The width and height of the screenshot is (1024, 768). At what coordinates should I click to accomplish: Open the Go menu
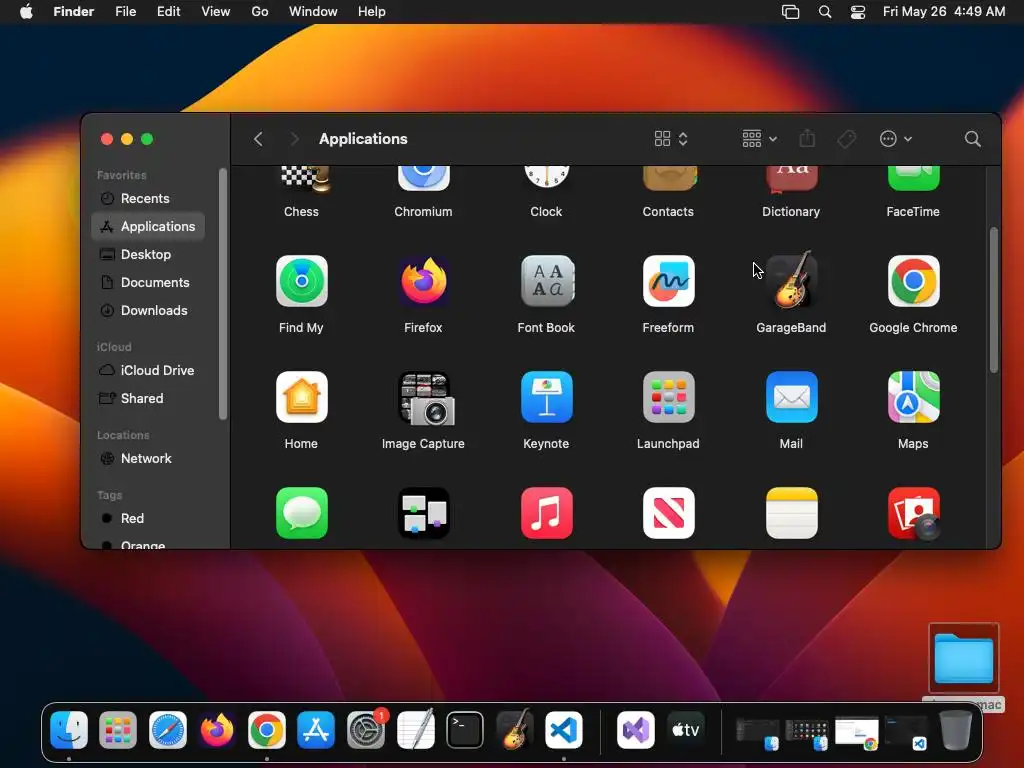pyautogui.click(x=260, y=12)
